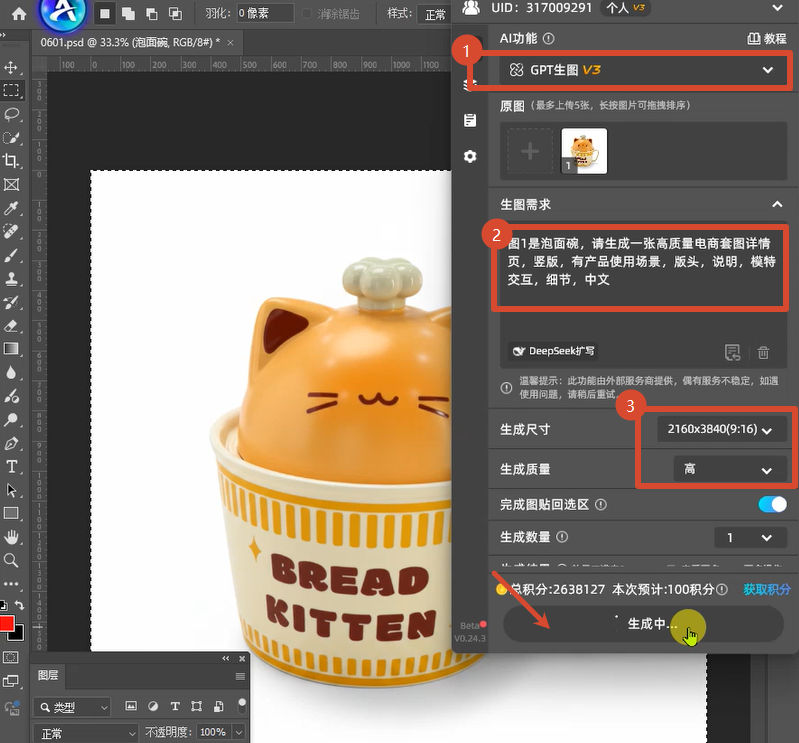This screenshot has height=743, width=799.
Task: Open layer opacity 100% dropdown arrow
Action: (x=238, y=732)
